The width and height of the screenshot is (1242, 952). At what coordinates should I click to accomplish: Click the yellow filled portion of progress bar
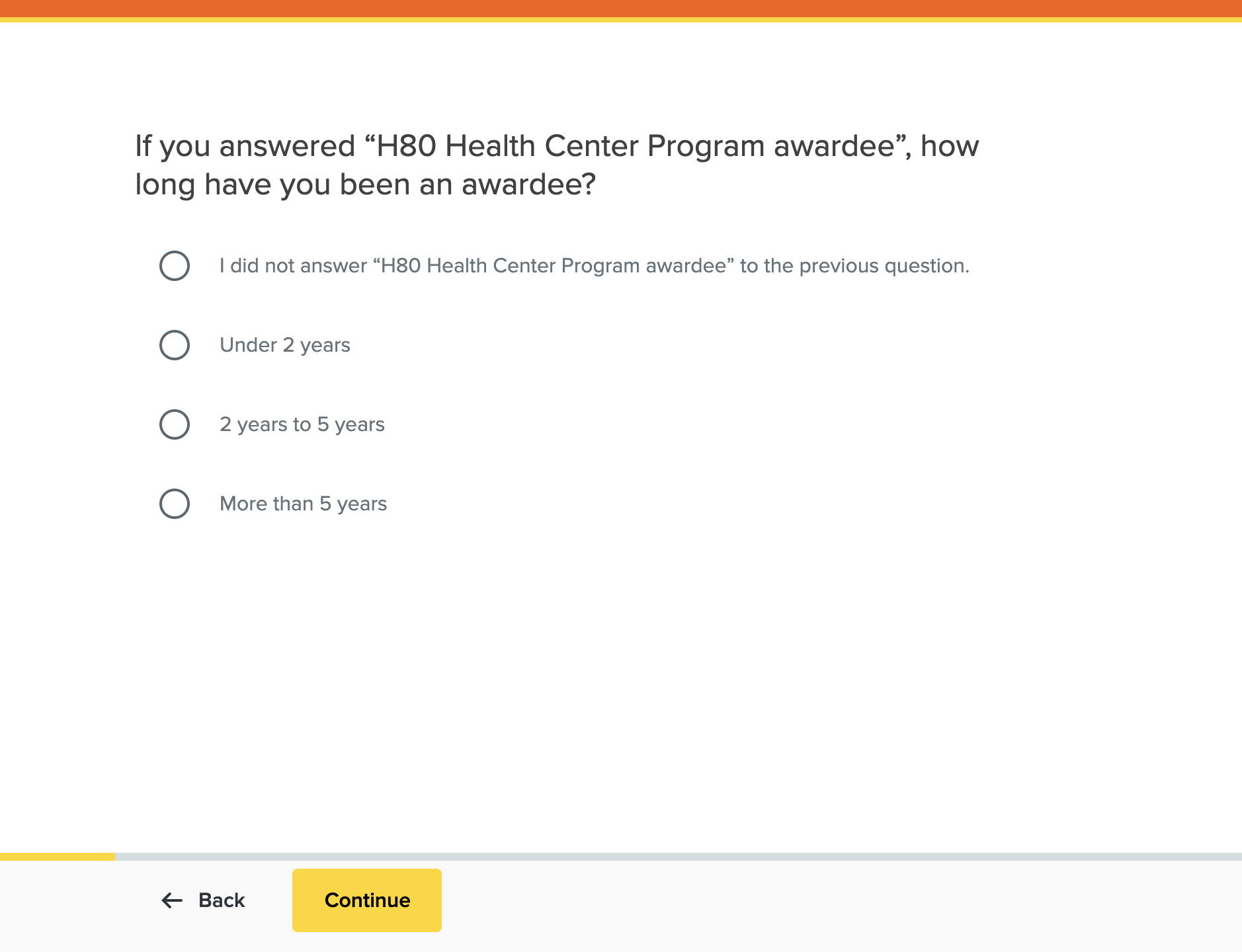coord(57,857)
